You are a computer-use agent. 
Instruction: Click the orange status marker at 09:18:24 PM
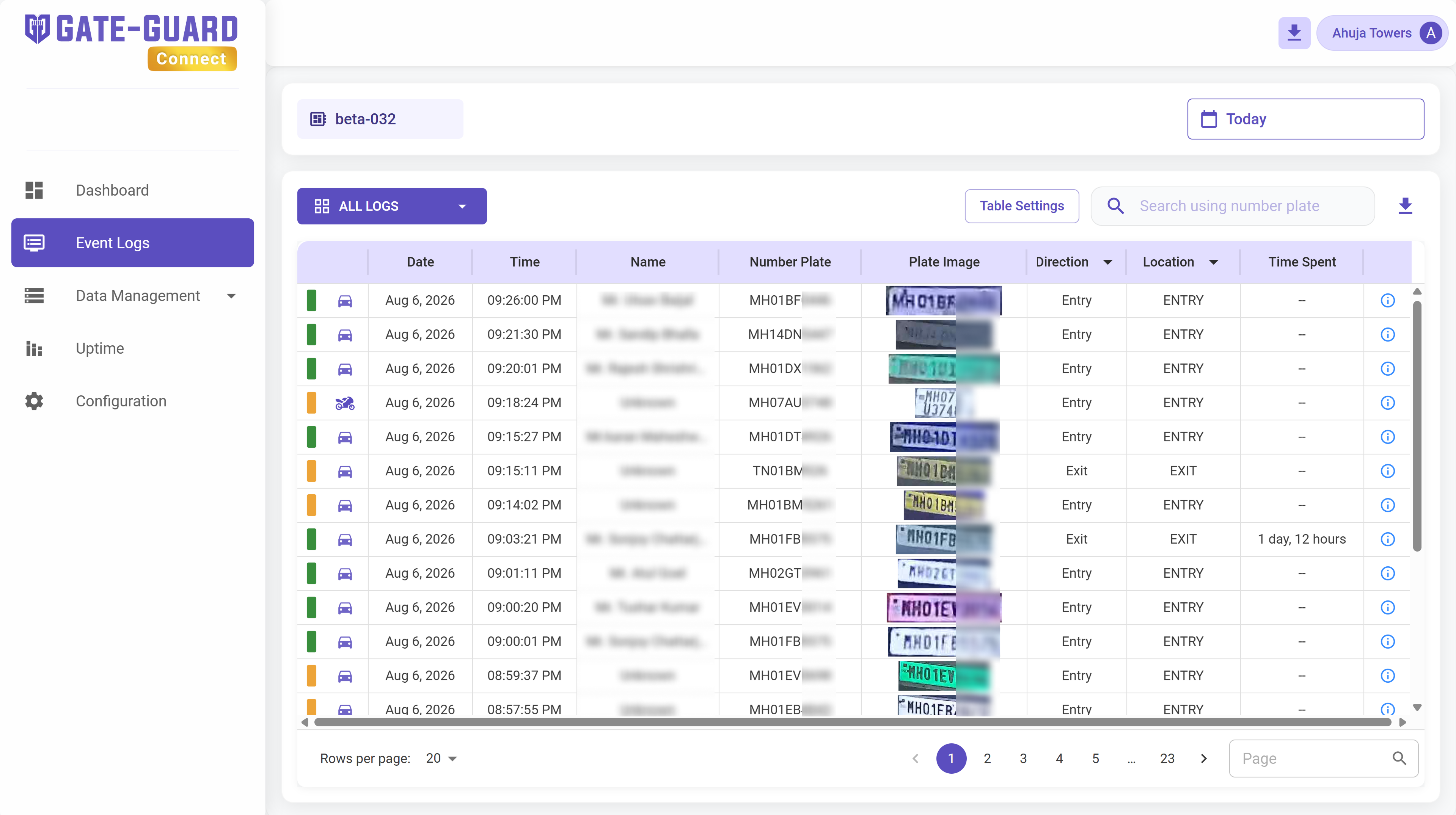pyautogui.click(x=311, y=403)
